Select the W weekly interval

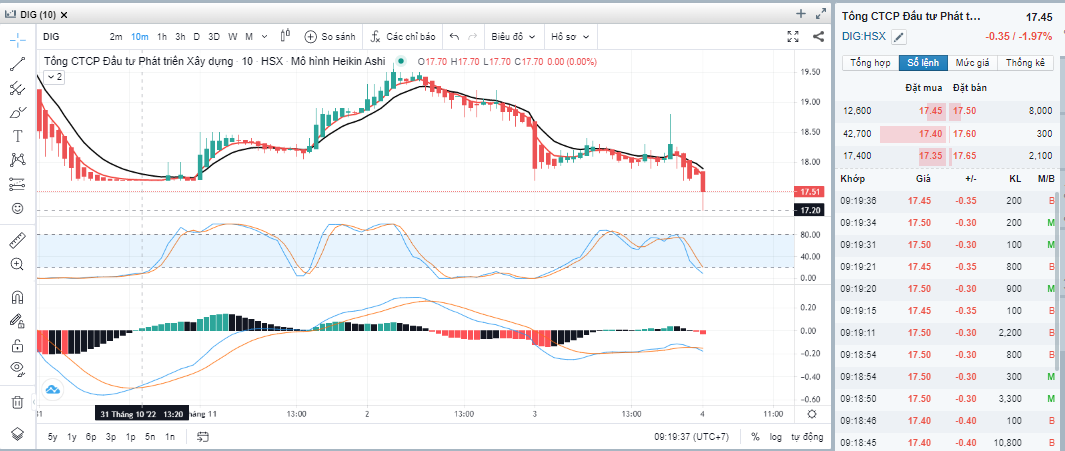(232, 37)
